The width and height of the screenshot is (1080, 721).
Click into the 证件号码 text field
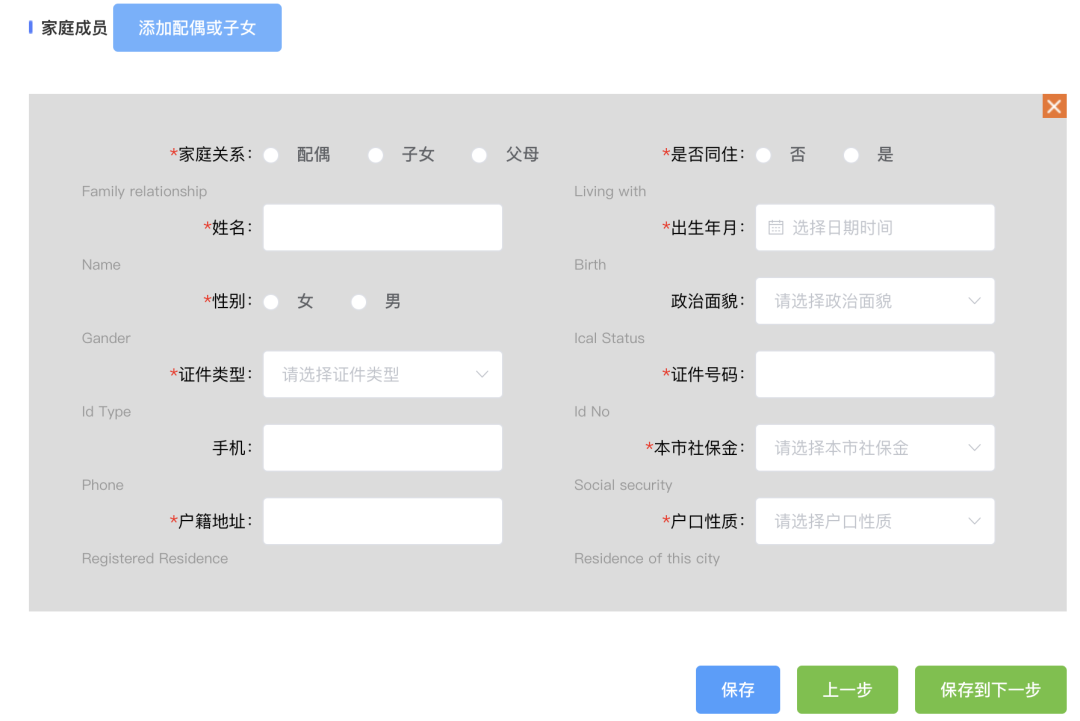click(874, 375)
